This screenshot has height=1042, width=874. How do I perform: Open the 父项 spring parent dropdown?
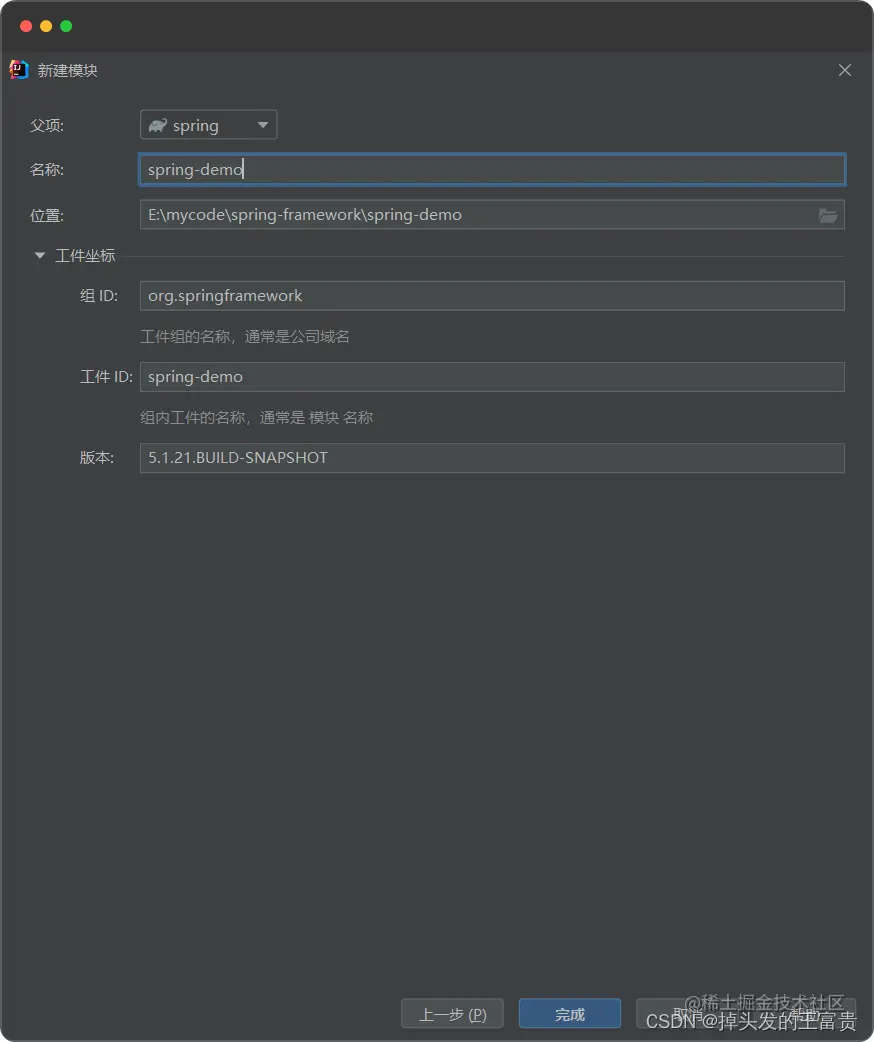click(x=208, y=125)
